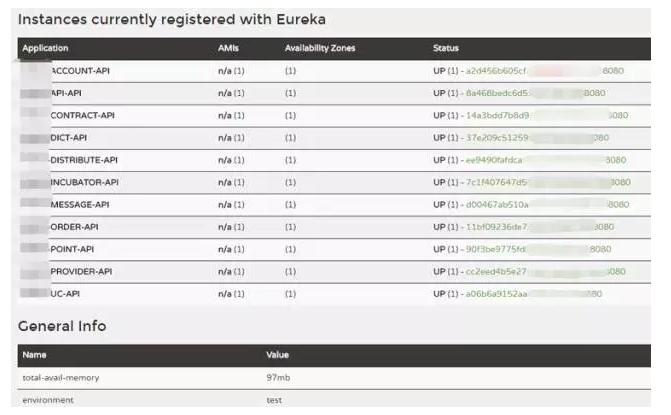Click the Application column header
The height and width of the screenshot is (415, 671).
(x=45, y=48)
